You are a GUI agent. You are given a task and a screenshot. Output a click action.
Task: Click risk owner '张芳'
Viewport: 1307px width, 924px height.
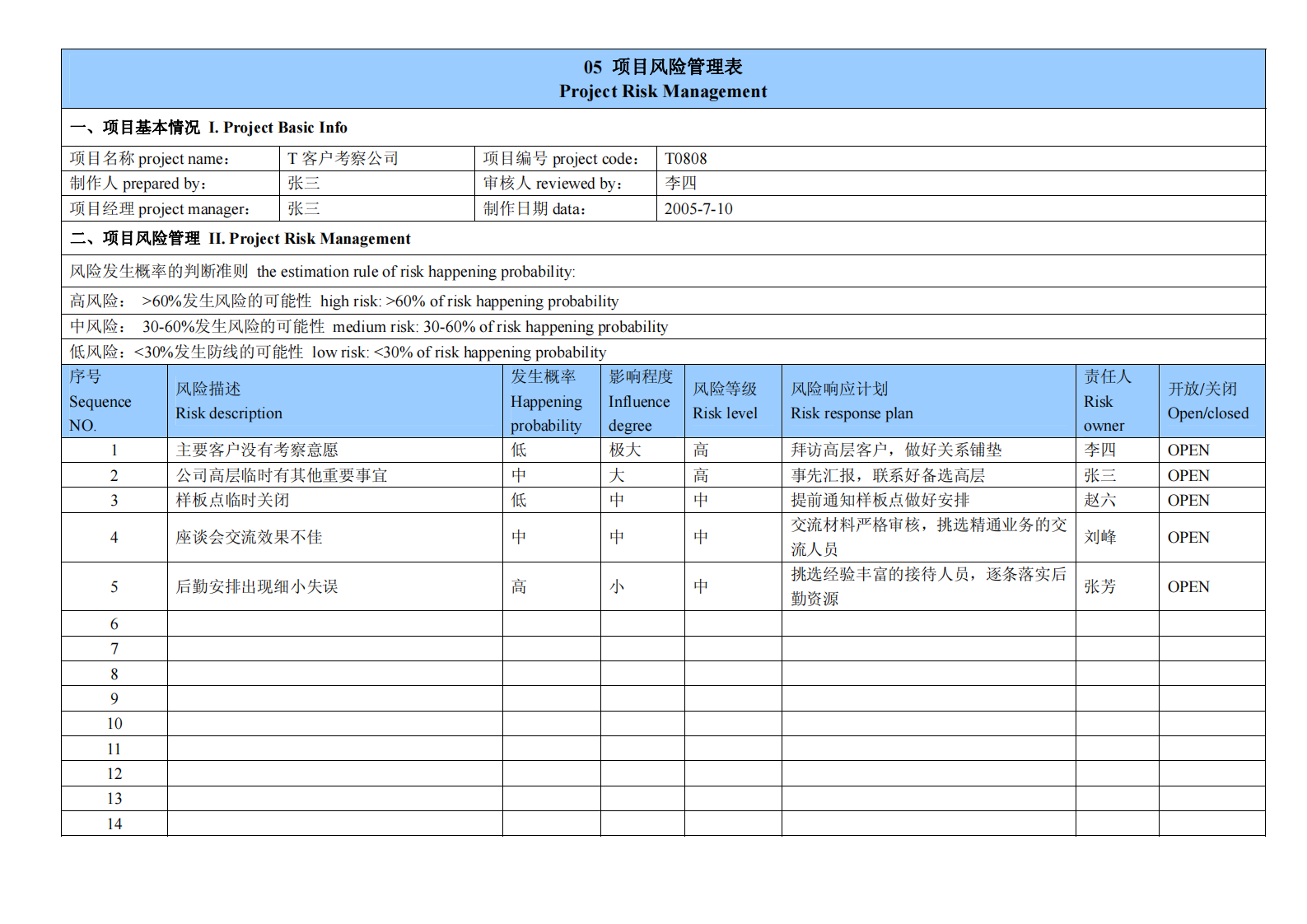pyautogui.click(x=1099, y=587)
